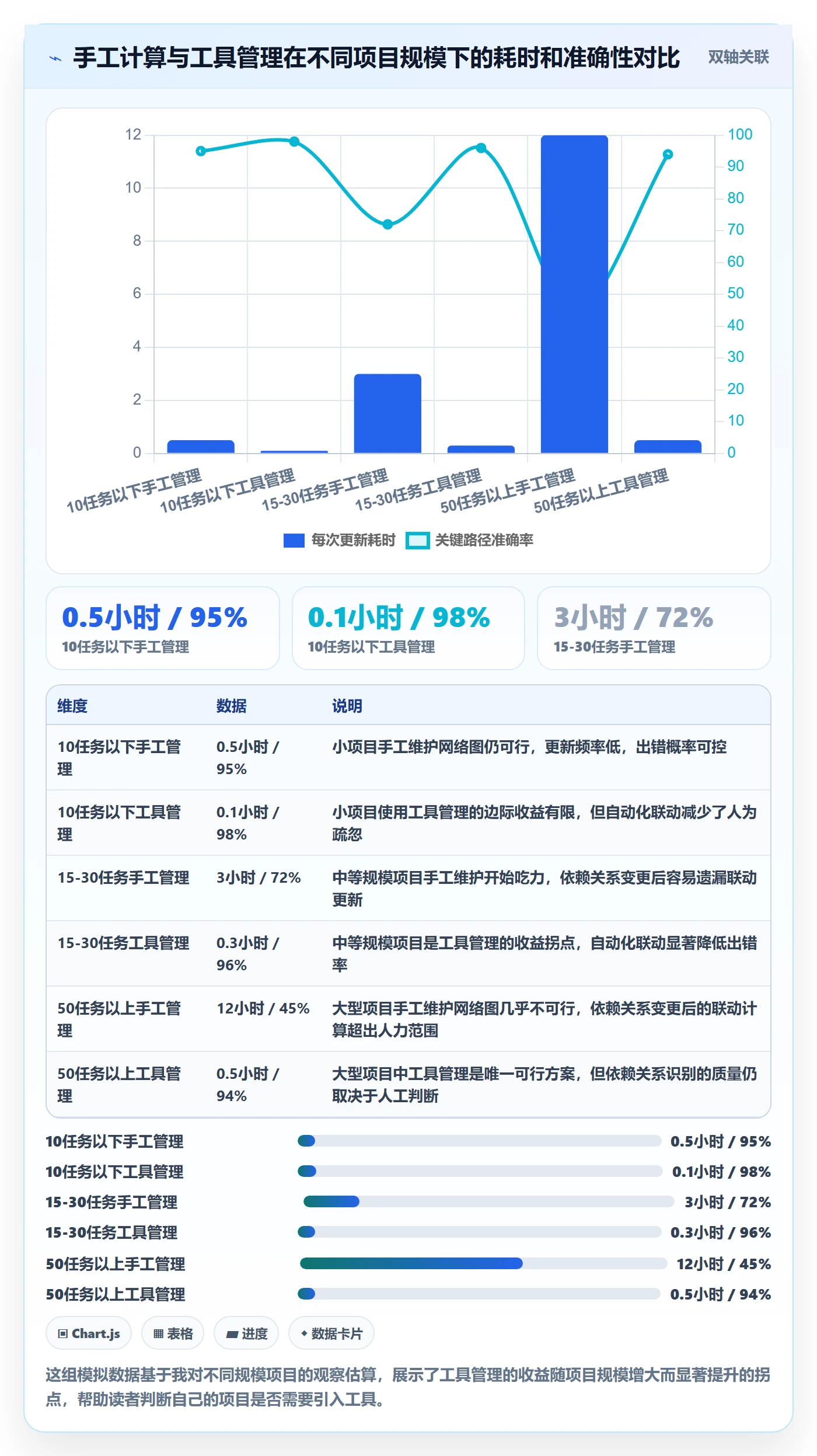Screen dimensions: 817x1456
Task: Click x-axis label 50任务以上手工管理
Action: pyautogui.click(x=508, y=491)
